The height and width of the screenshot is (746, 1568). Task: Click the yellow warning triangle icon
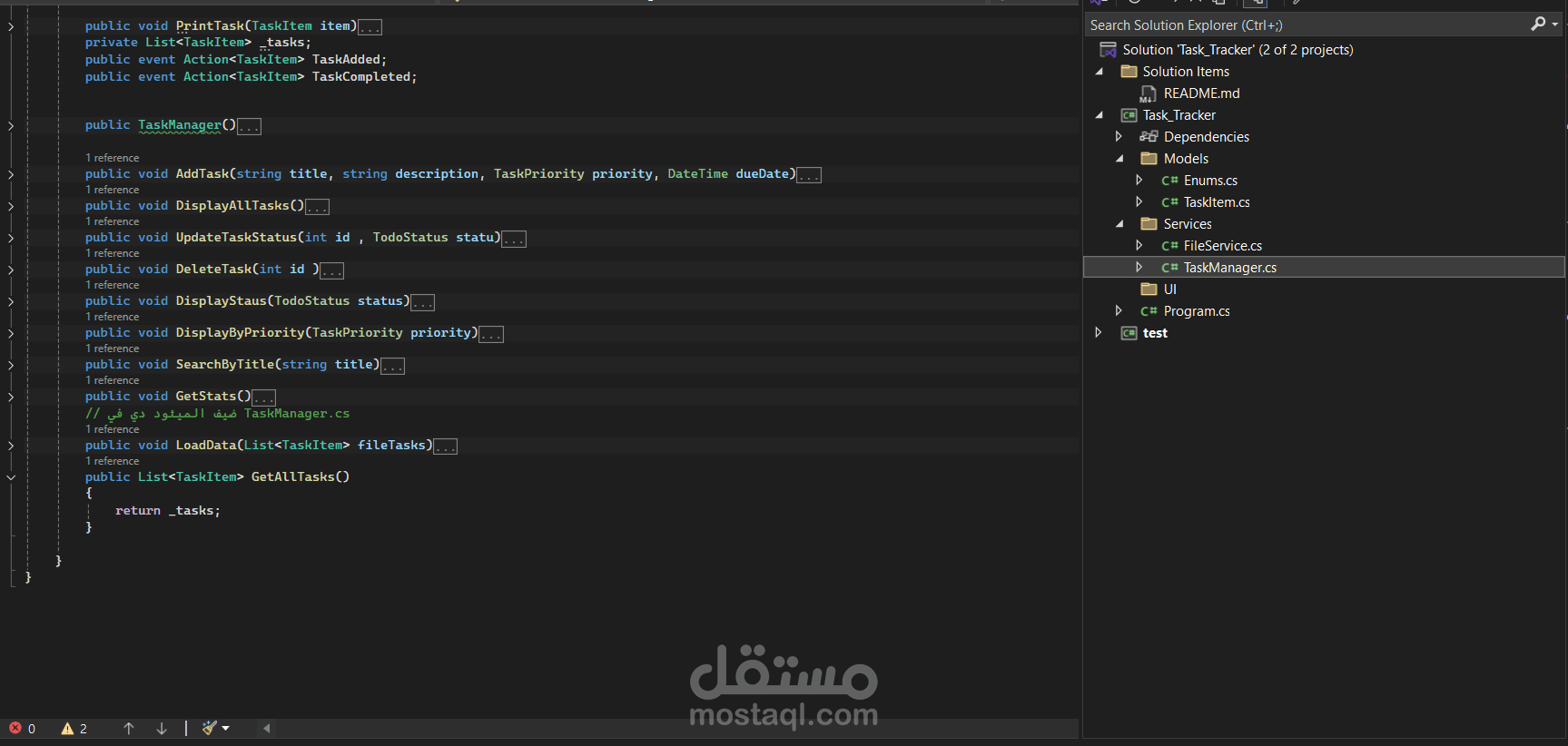point(67,728)
